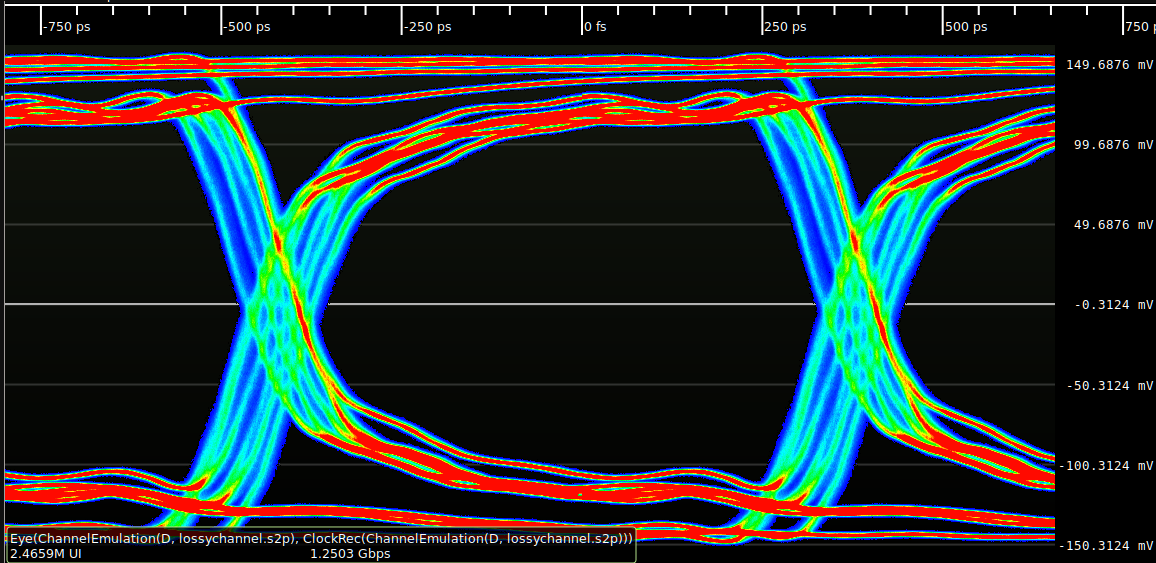The height and width of the screenshot is (563, 1156).
Task: Click the 0 fs timeline center label
Action: pyautogui.click(x=595, y=27)
